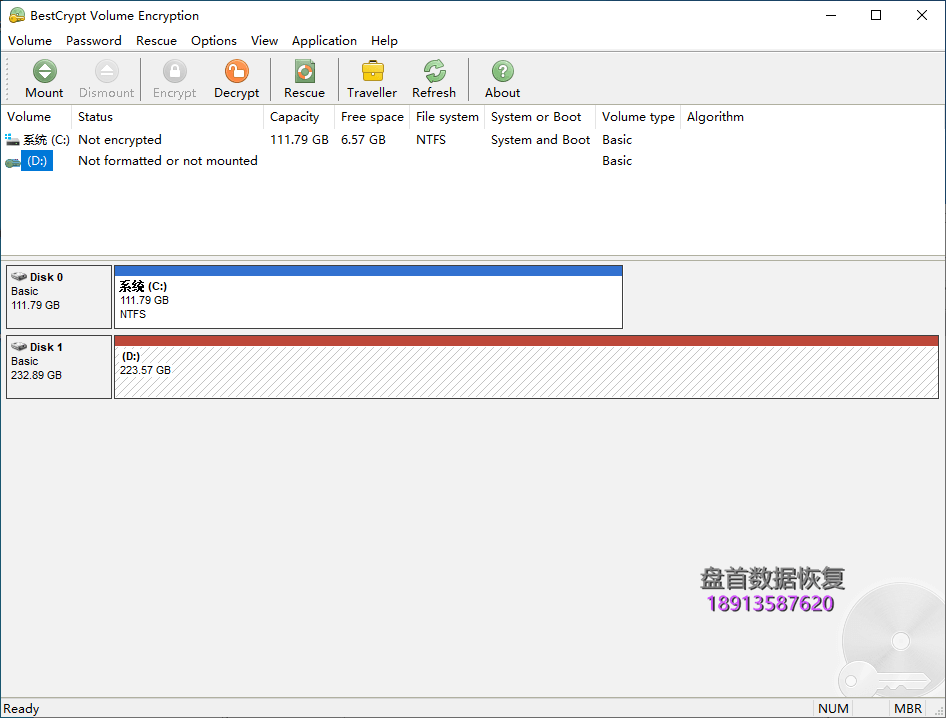Image resolution: width=946 pixels, height=718 pixels.
Task: Click the Disk 1 hard drive icon
Action: click(19, 346)
